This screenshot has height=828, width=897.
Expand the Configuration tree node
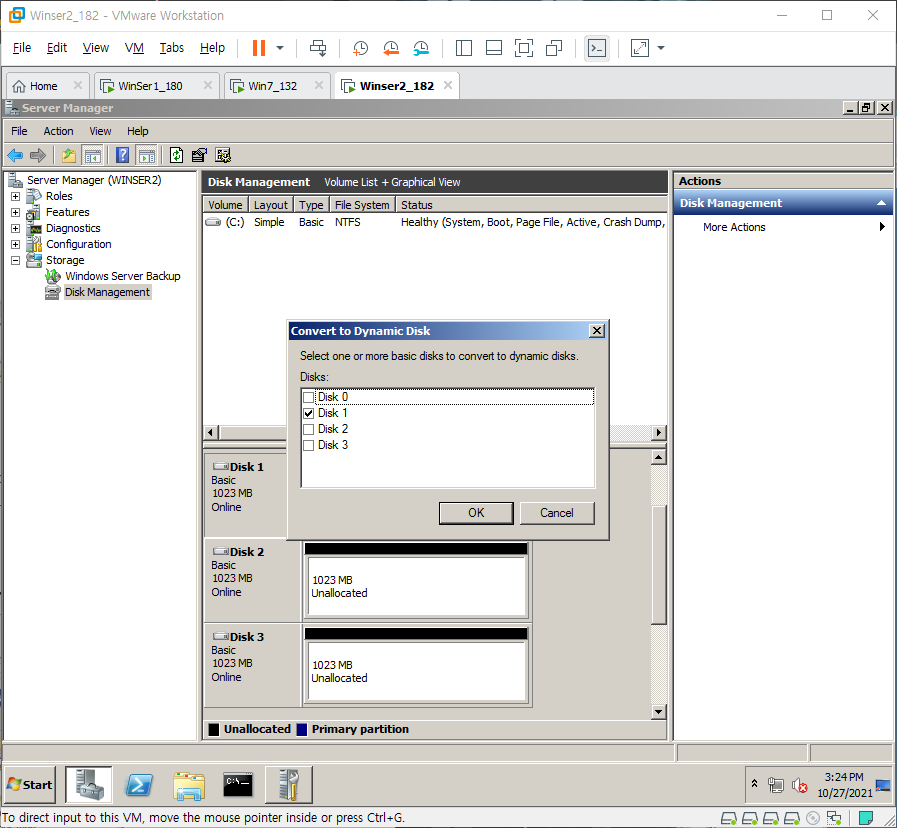[15, 244]
